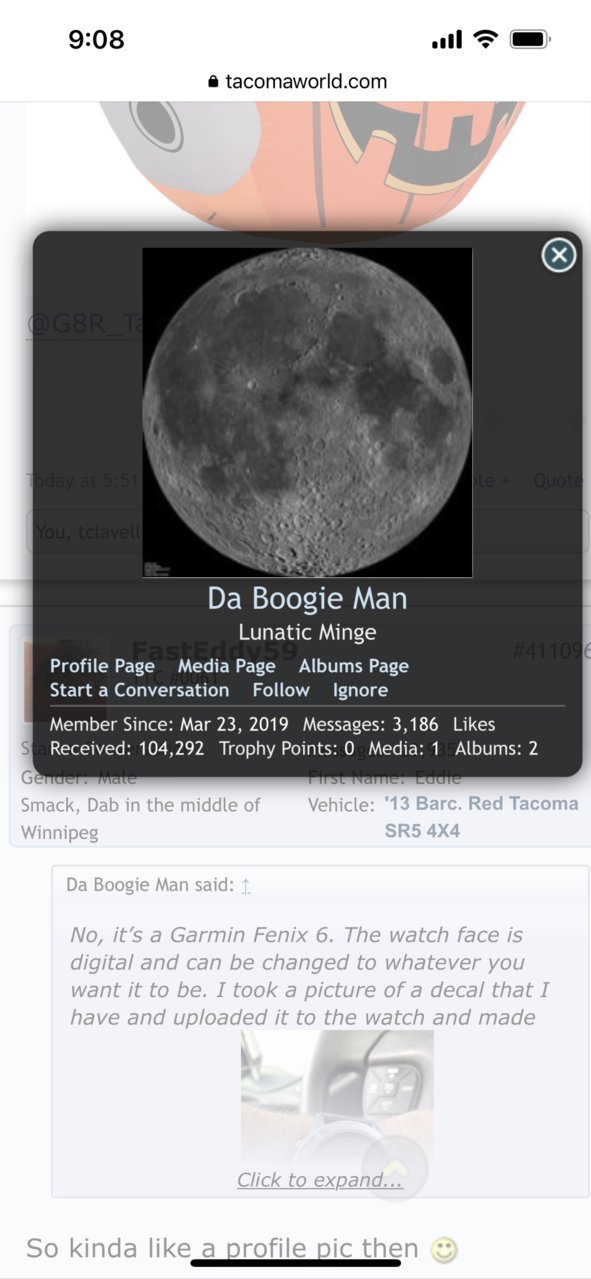Click Start a Conversation

click(x=139, y=690)
